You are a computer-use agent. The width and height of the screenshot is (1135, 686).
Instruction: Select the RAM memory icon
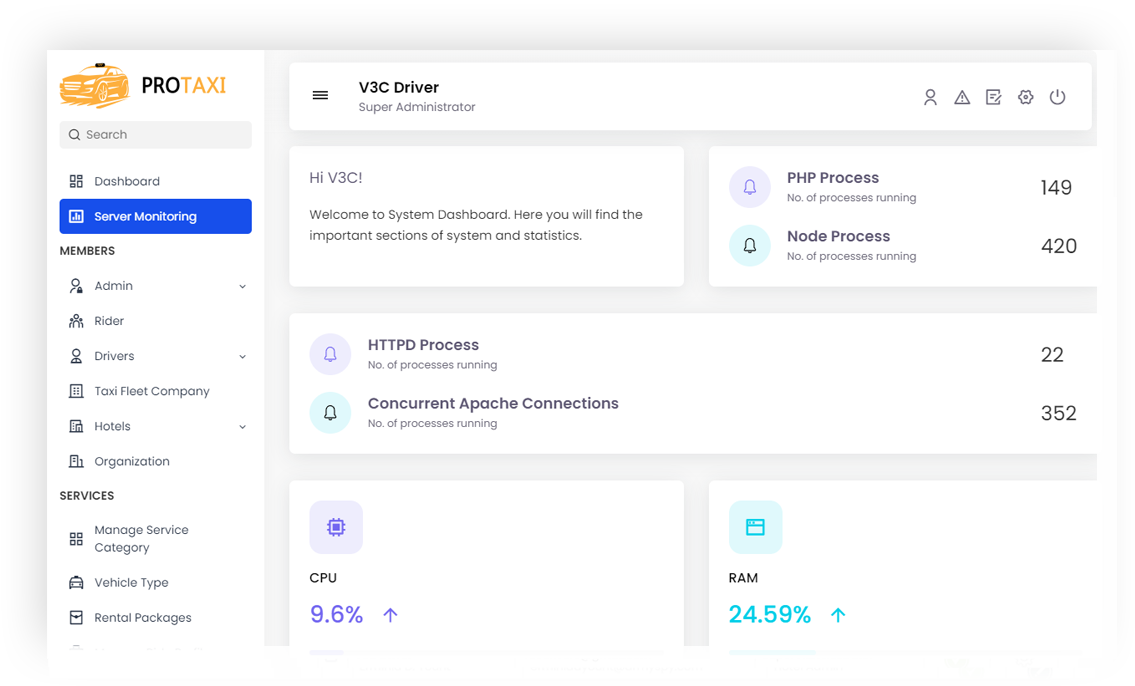pos(756,527)
